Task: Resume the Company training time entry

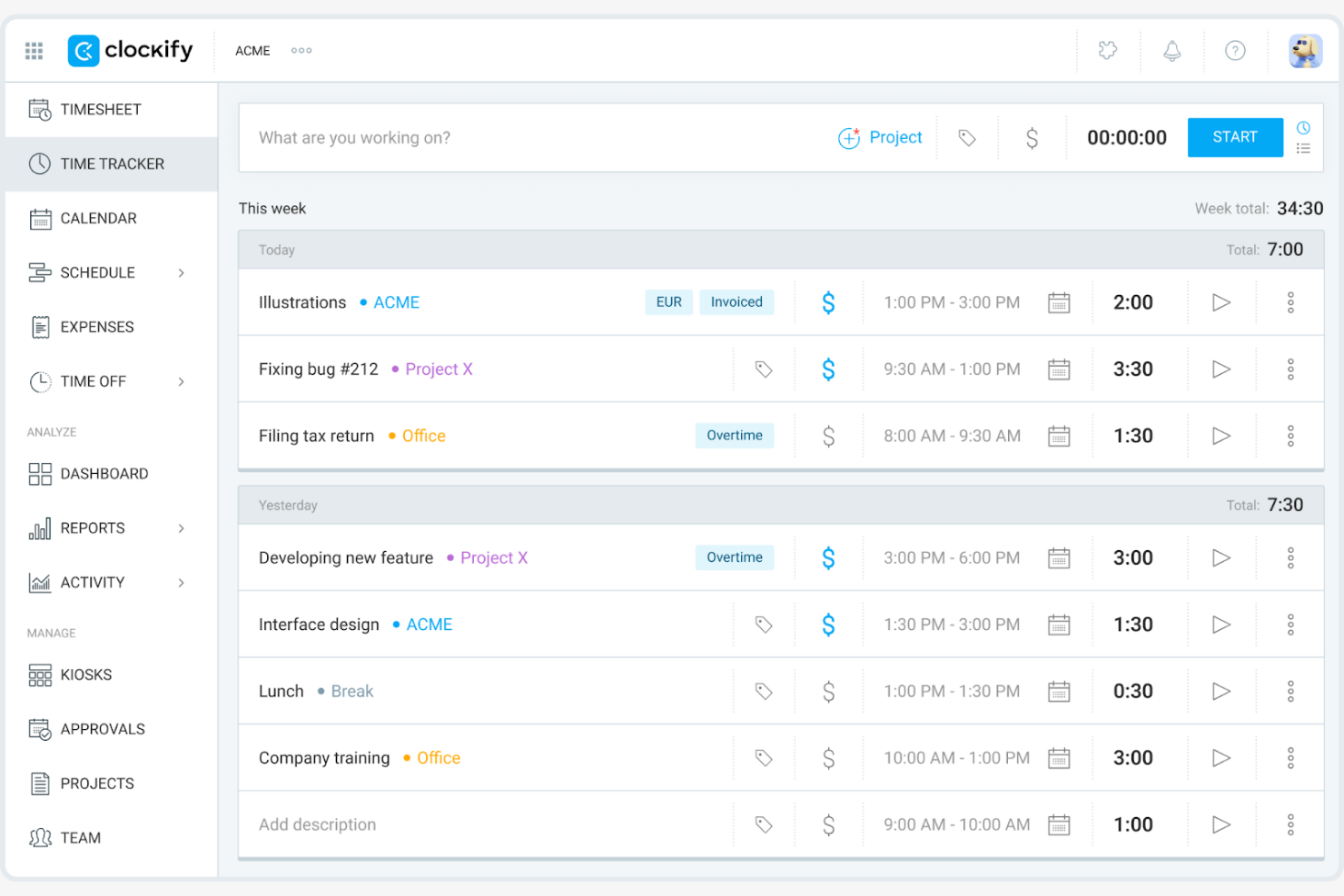Action: (x=1220, y=757)
